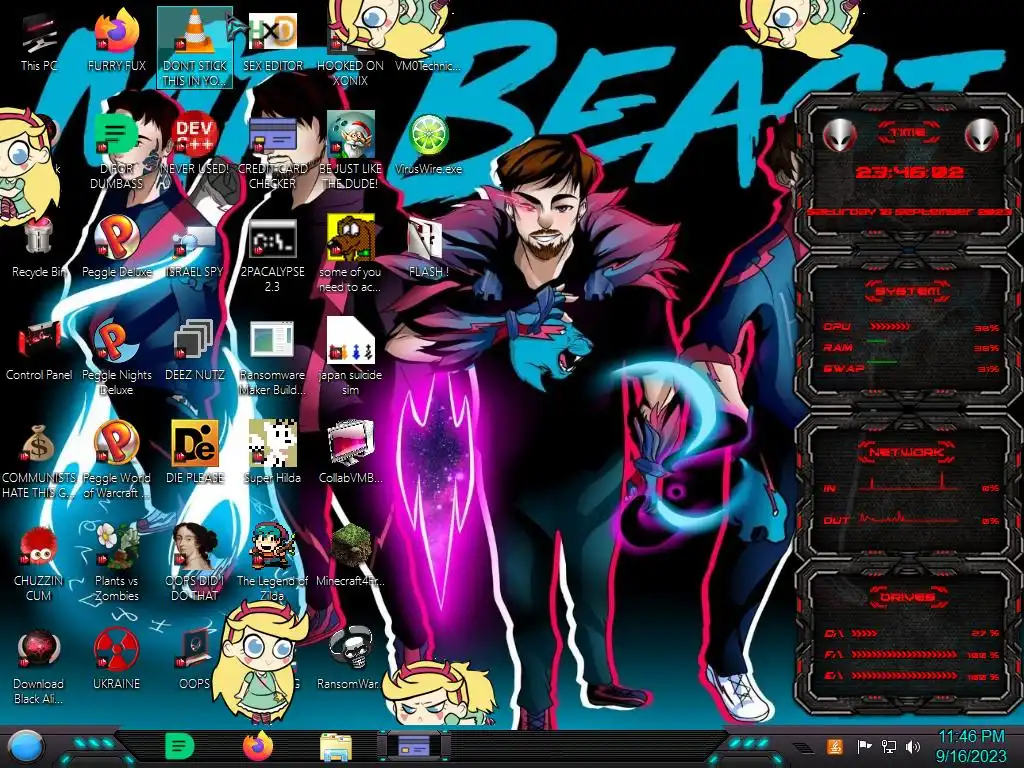
Task: Launch Peggle Nights Deluxe
Action: [117, 358]
